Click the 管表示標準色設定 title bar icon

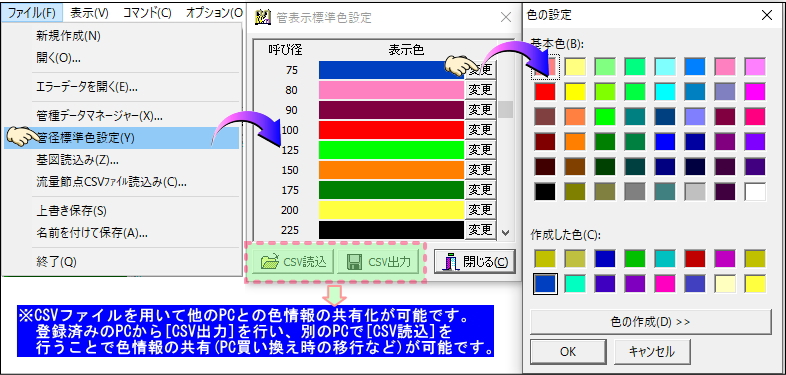[264, 17]
